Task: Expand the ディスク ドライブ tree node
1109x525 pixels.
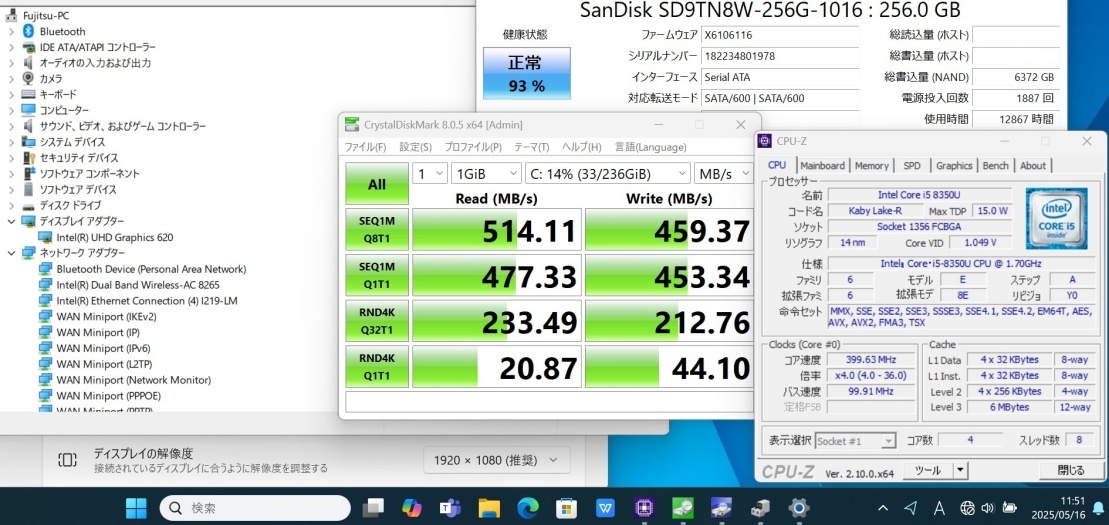Action: pos(11,205)
